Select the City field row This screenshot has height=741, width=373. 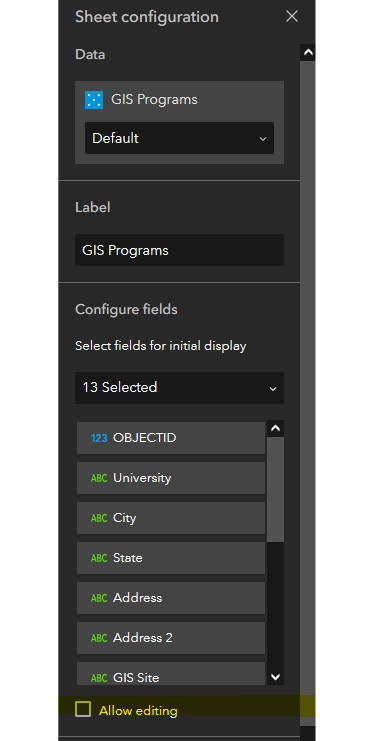tap(171, 518)
